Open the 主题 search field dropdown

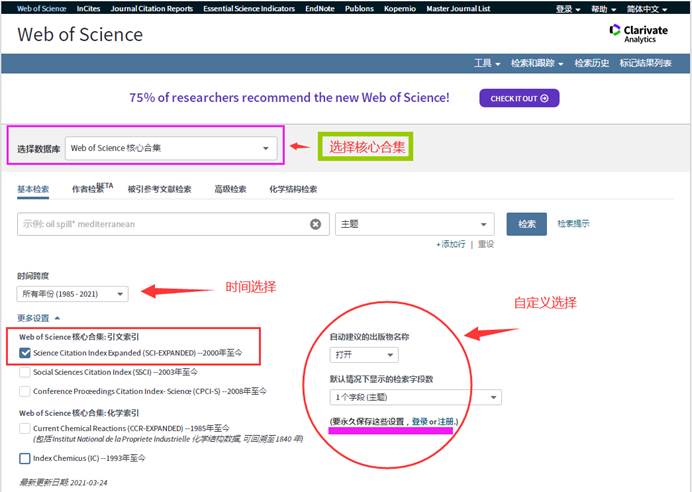pyautogui.click(x=414, y=224)
